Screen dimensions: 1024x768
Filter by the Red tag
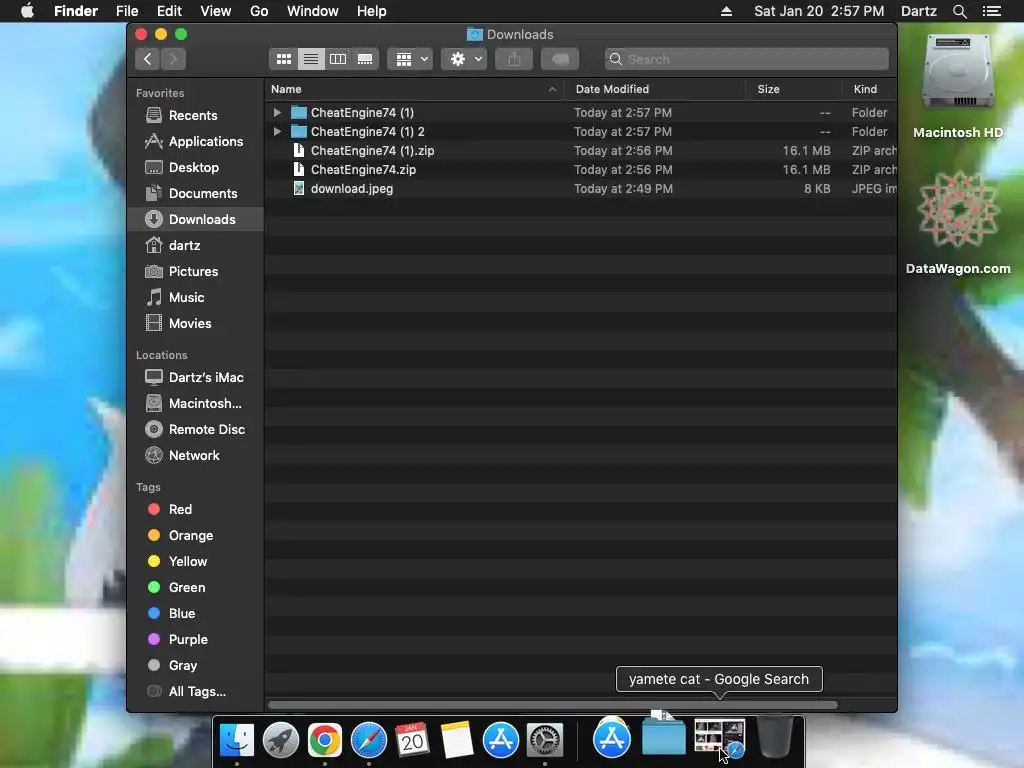coord(195,509)
